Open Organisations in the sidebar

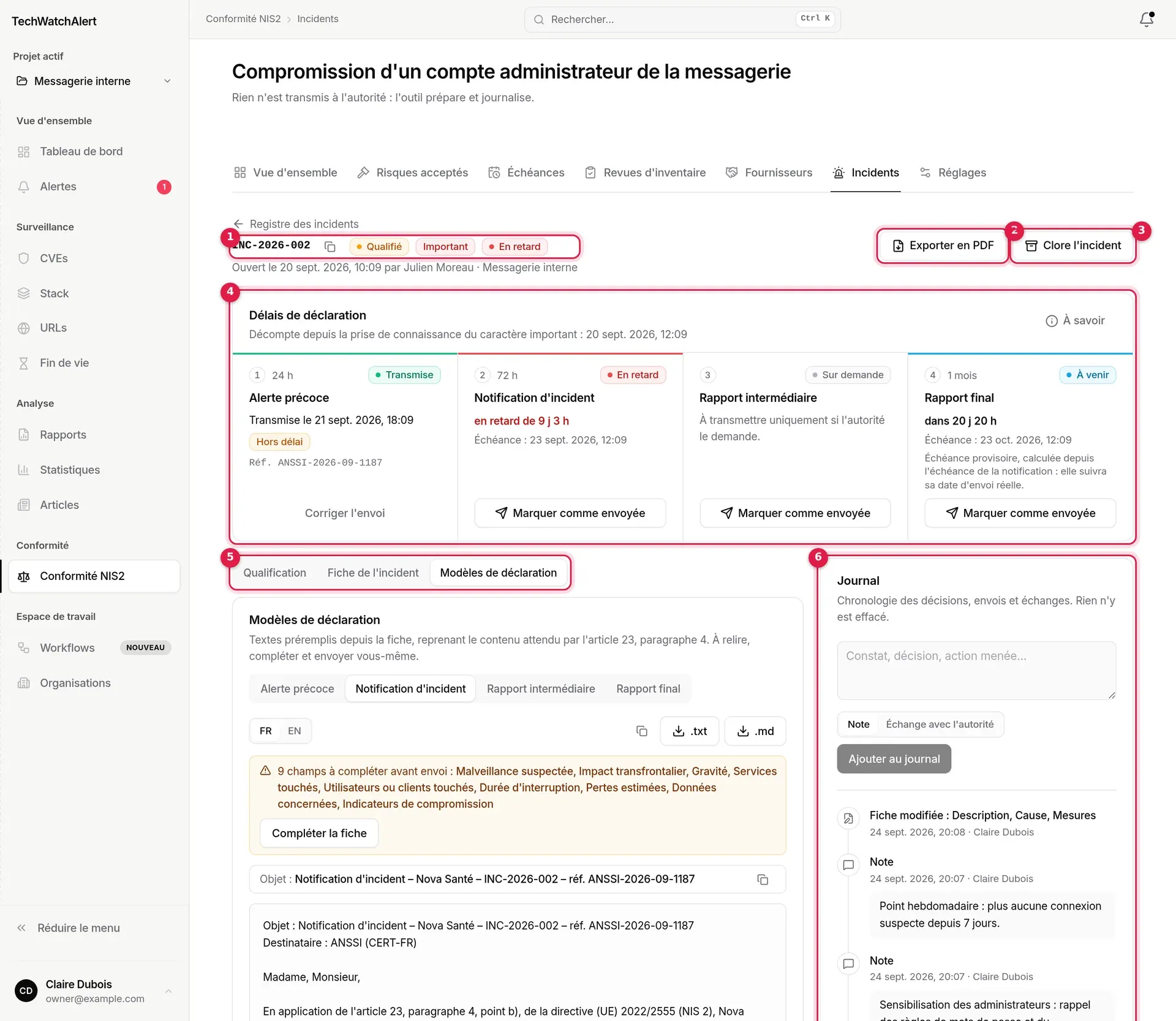(x=94, y=683)
